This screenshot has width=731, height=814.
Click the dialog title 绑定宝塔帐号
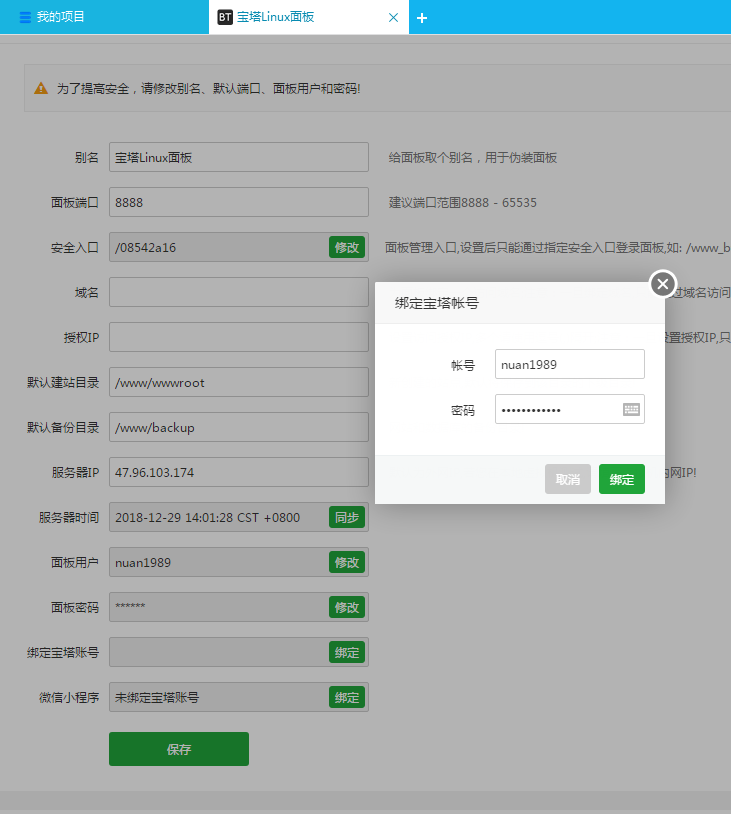pos(437,303)
